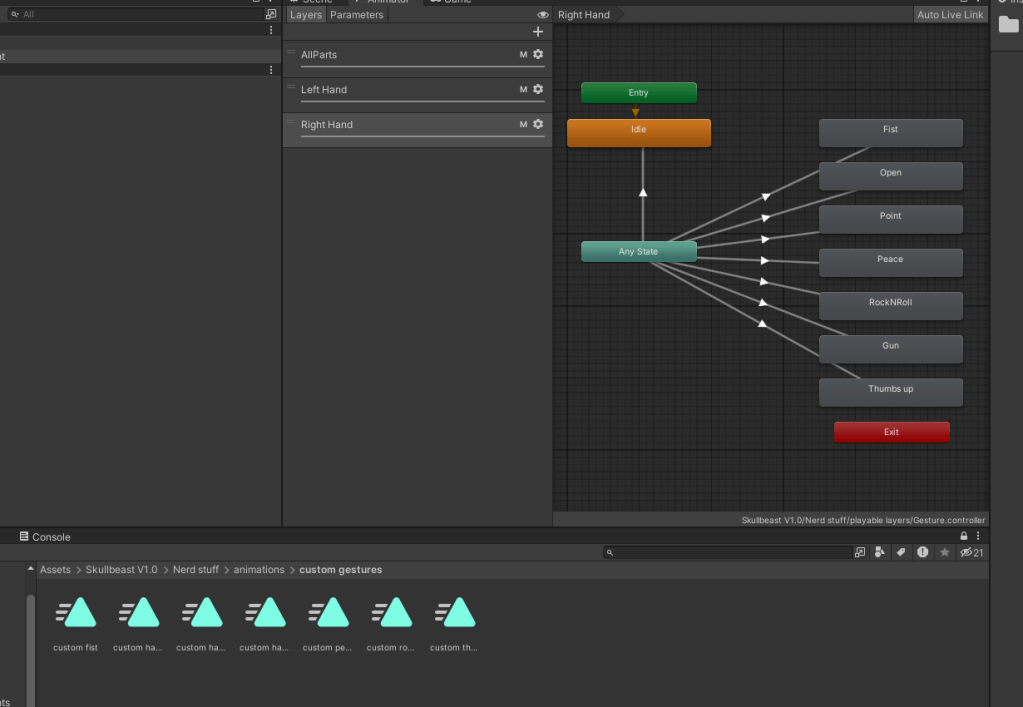
Task: Open settings gear for AllParts layer
Action: click(538, 55)
